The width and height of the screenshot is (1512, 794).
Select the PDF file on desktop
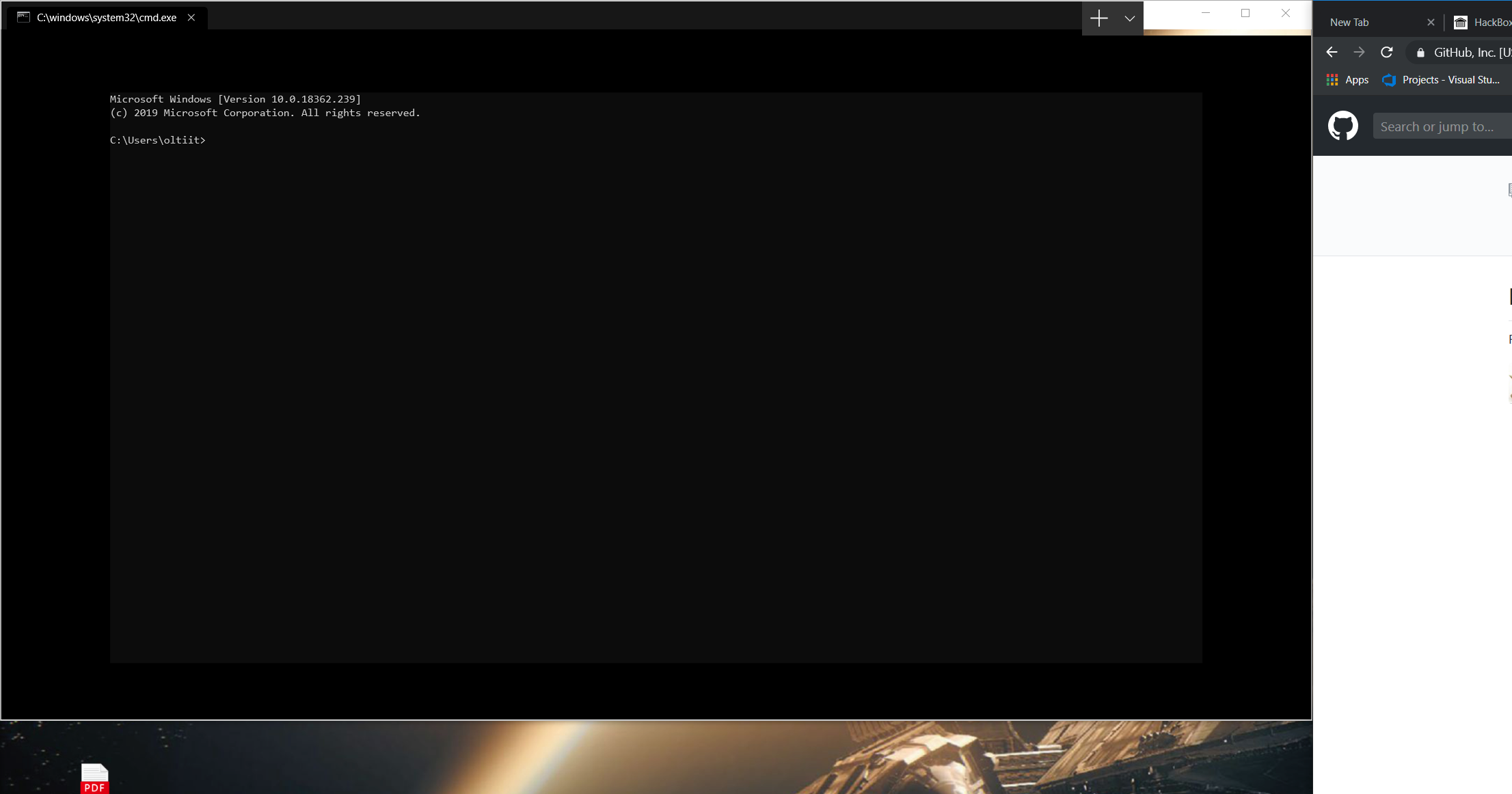pos(95,778)
